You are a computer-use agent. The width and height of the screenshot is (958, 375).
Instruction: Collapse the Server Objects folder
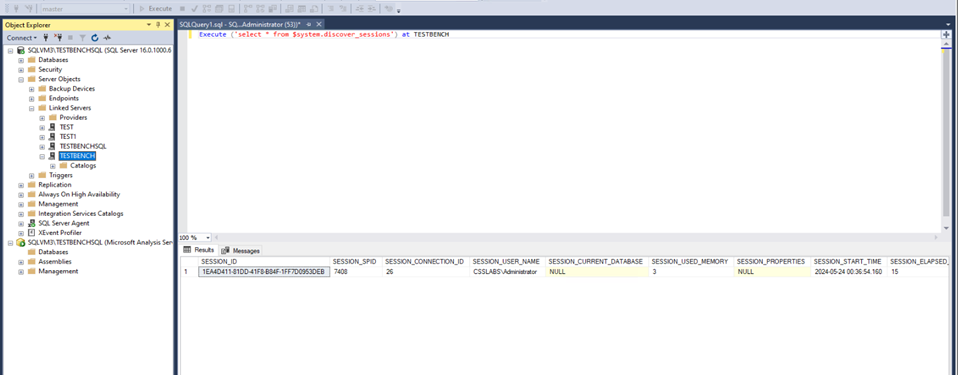21,79
